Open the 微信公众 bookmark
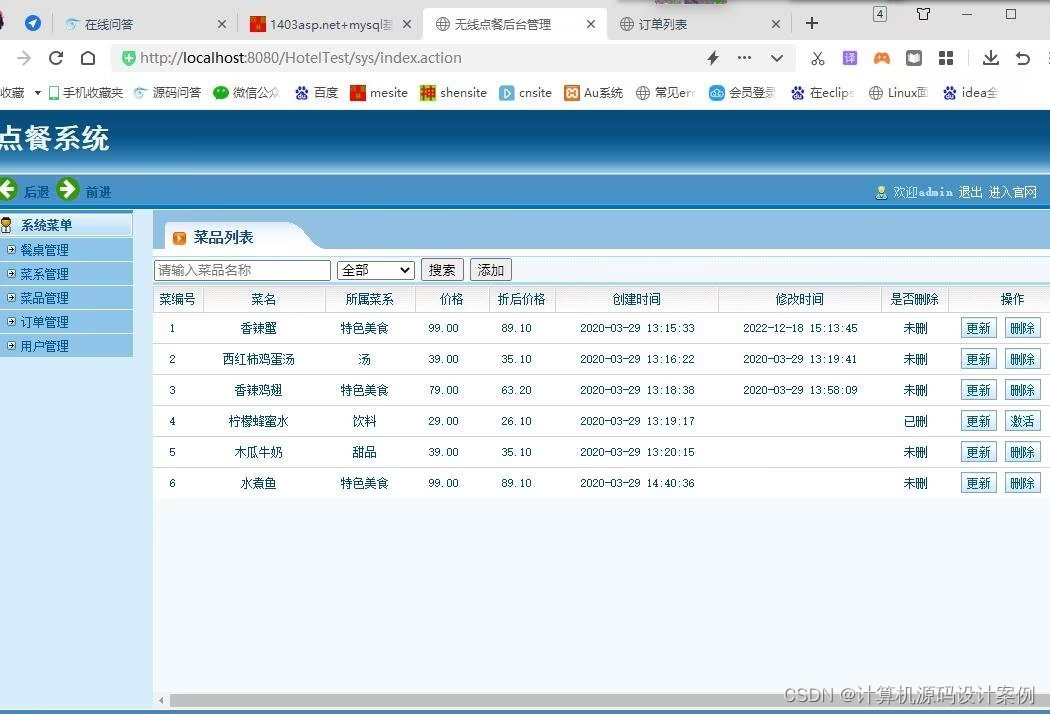 [246, 93]
